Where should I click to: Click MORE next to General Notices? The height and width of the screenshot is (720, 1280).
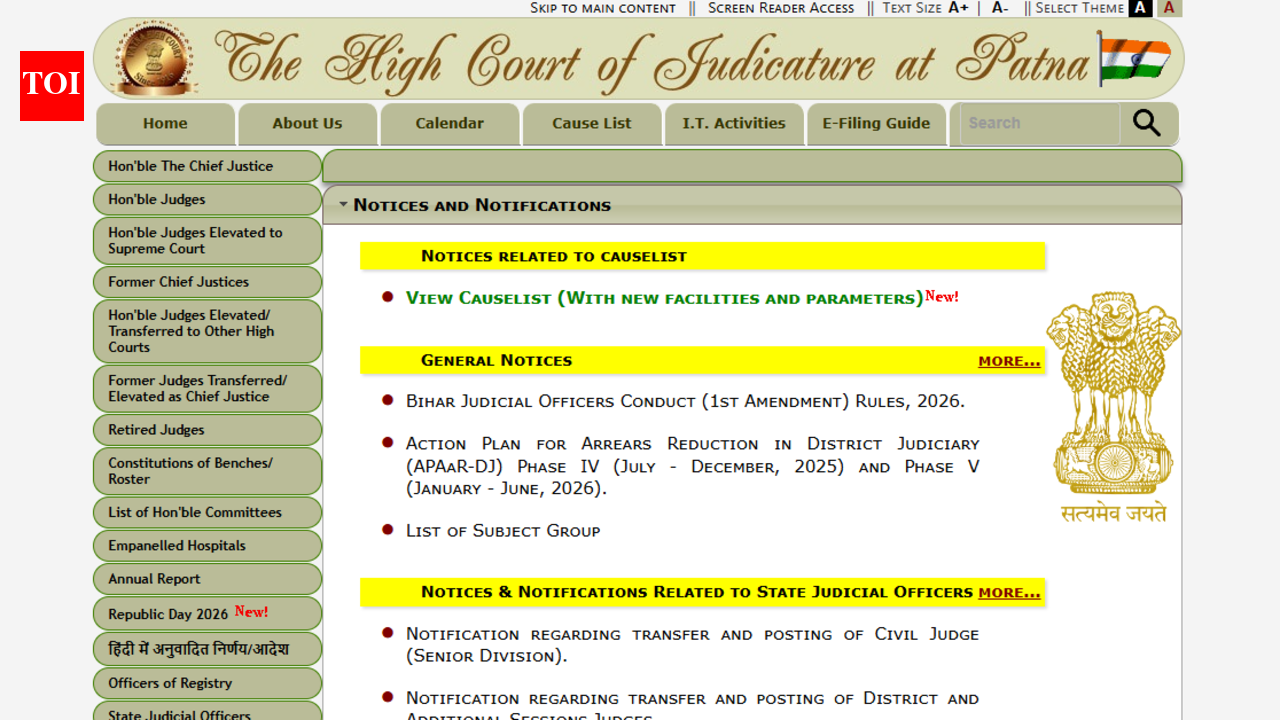coord(1009,360)
